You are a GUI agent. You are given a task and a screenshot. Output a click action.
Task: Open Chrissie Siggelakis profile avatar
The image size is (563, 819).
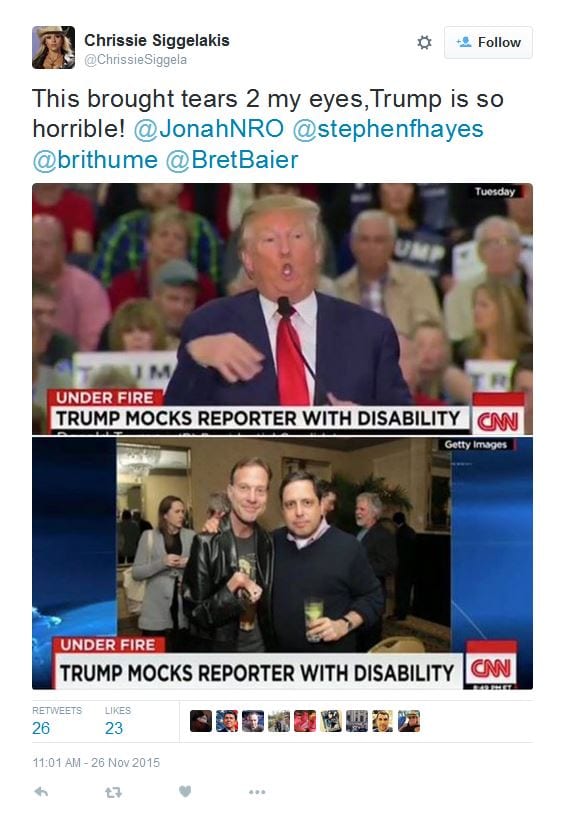tap(53, 48)
